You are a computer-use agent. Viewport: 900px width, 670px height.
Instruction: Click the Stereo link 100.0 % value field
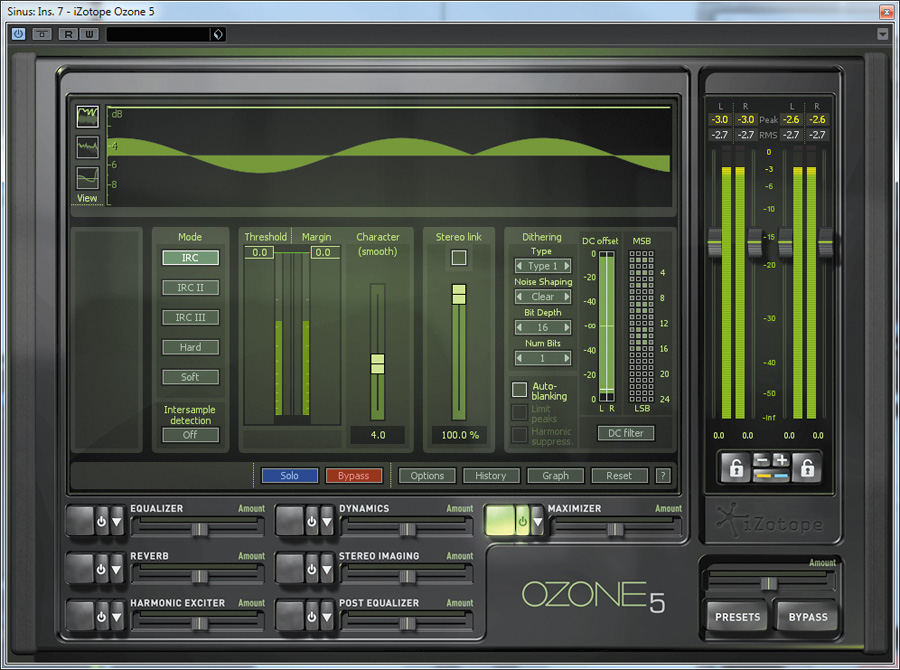pos(460,435)
